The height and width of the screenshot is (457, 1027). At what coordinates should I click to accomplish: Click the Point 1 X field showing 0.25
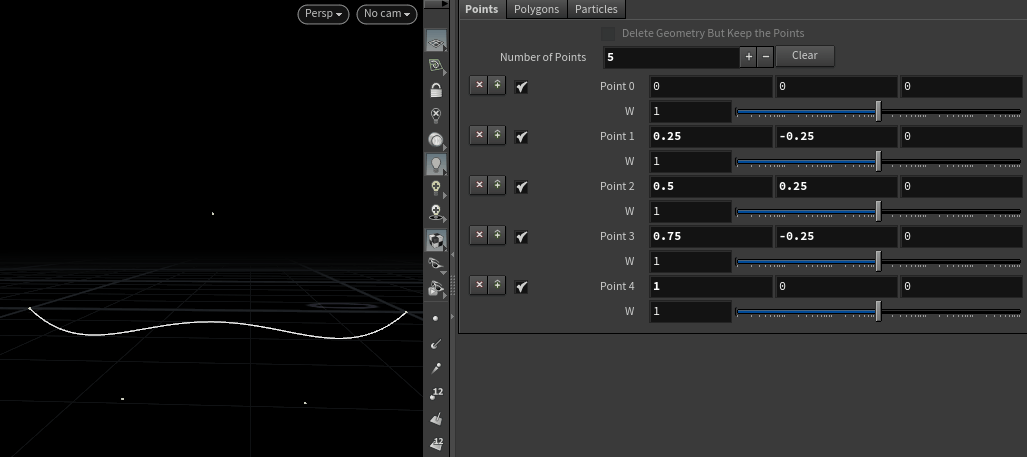point(711,136)
